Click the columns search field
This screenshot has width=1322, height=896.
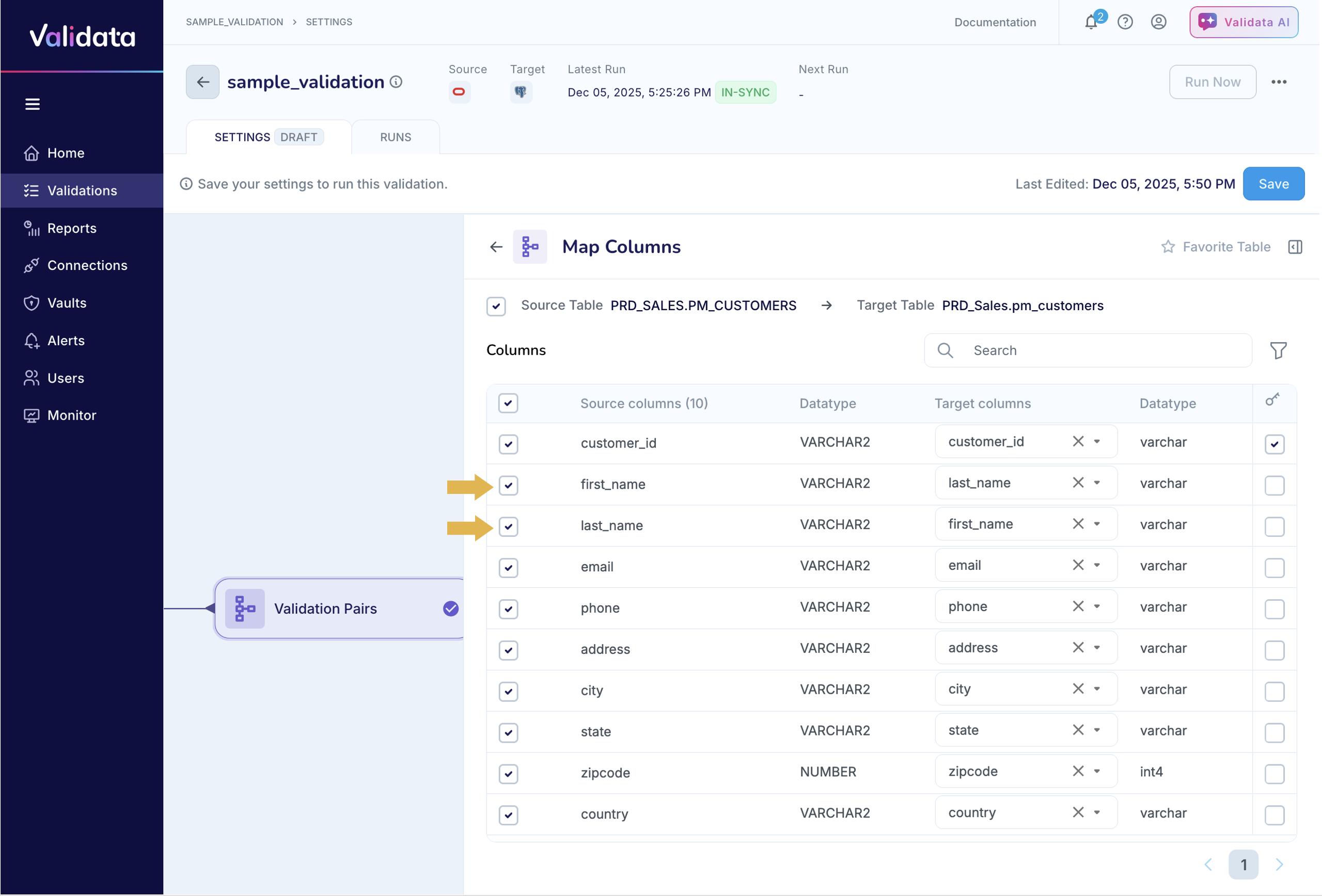coord(1087,350)
